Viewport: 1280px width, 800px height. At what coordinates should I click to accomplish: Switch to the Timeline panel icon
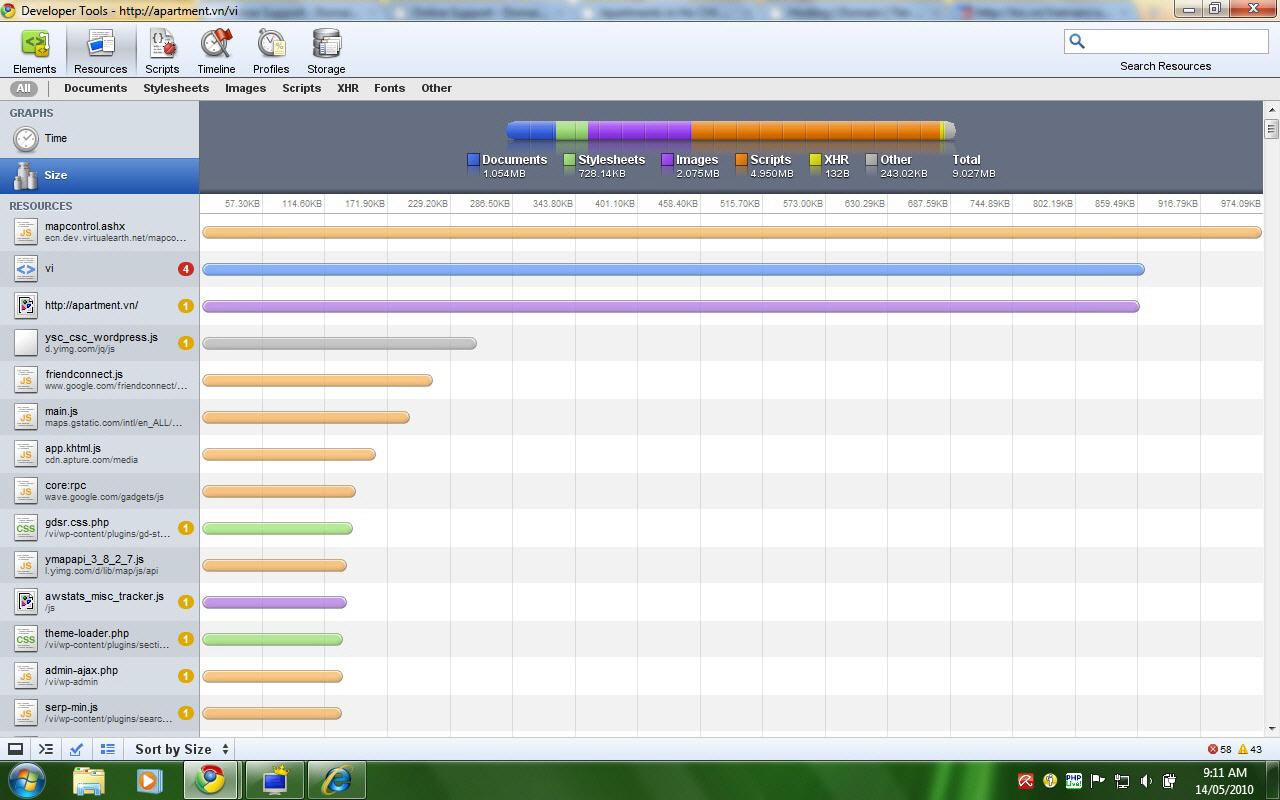[x=216, y=44]
